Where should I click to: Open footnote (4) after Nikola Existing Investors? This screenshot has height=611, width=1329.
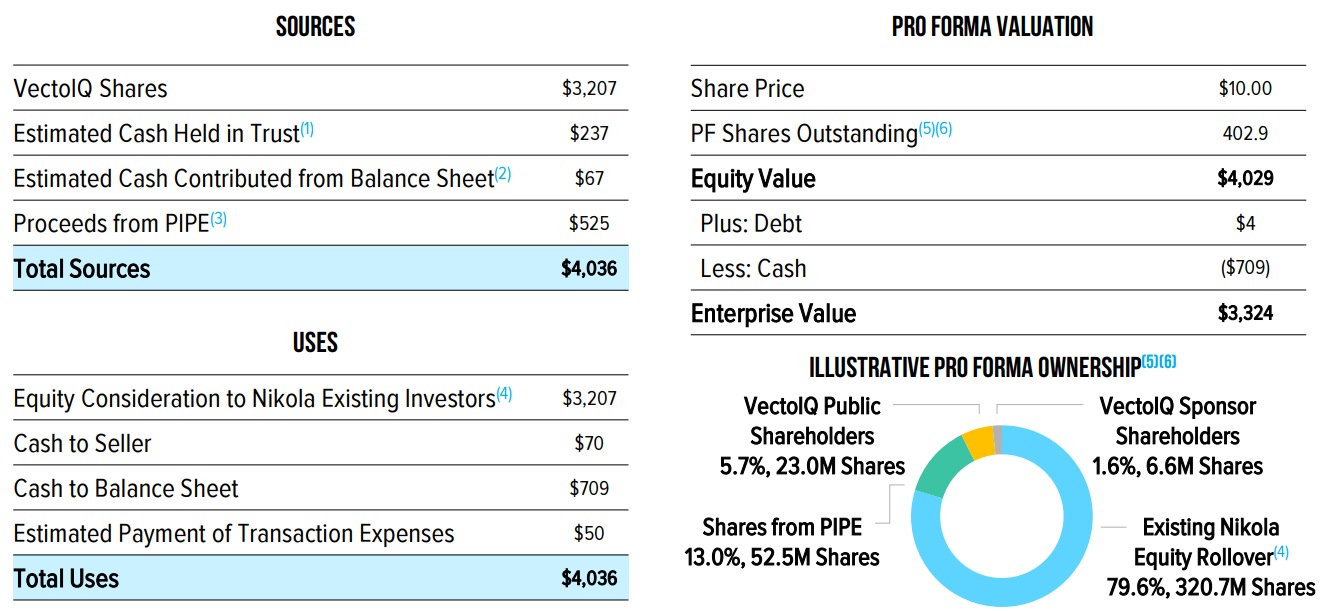tap(504, 394)
